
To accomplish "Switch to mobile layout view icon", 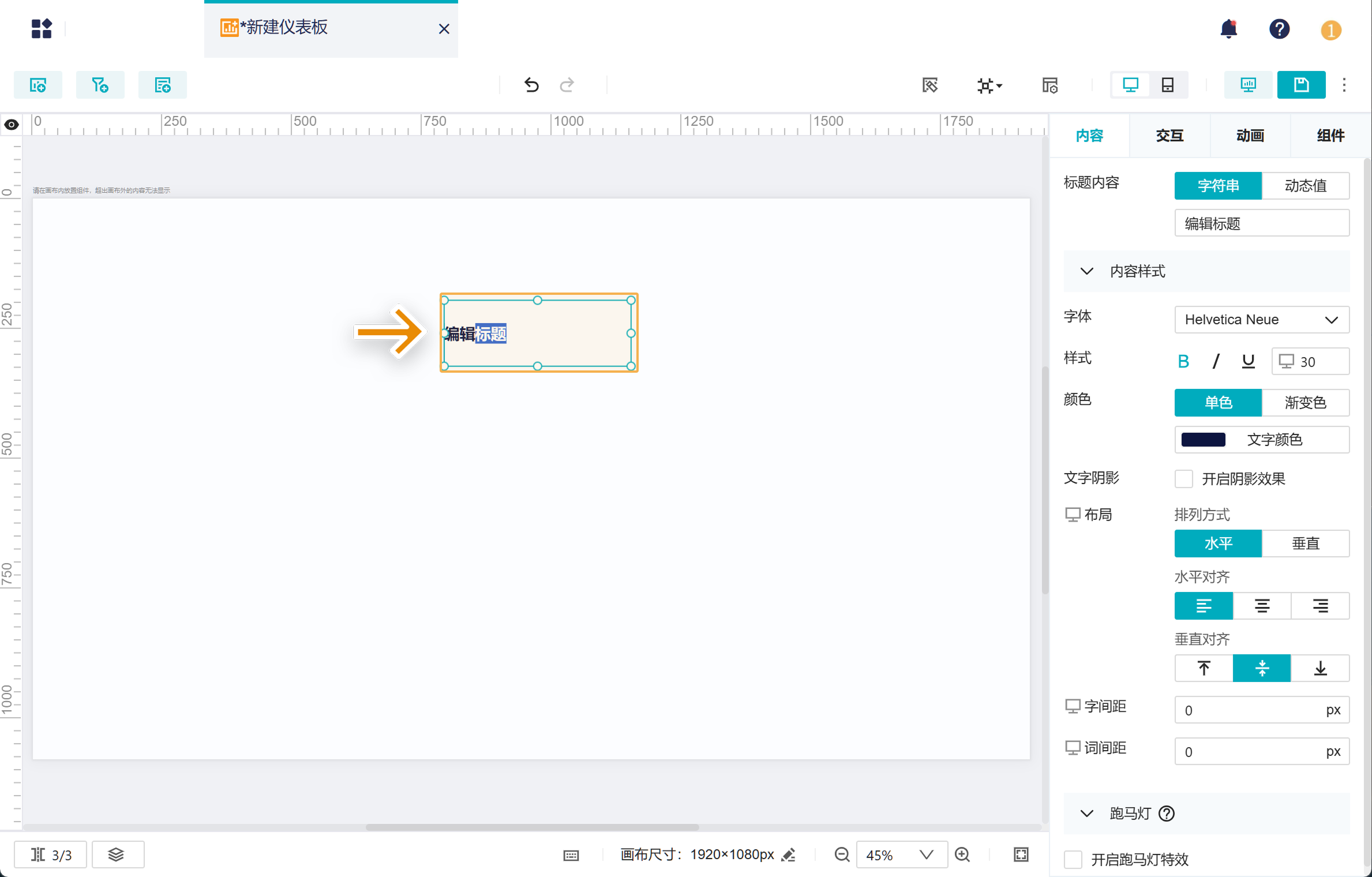I will pyautogui.click(x=1167, y=85).
